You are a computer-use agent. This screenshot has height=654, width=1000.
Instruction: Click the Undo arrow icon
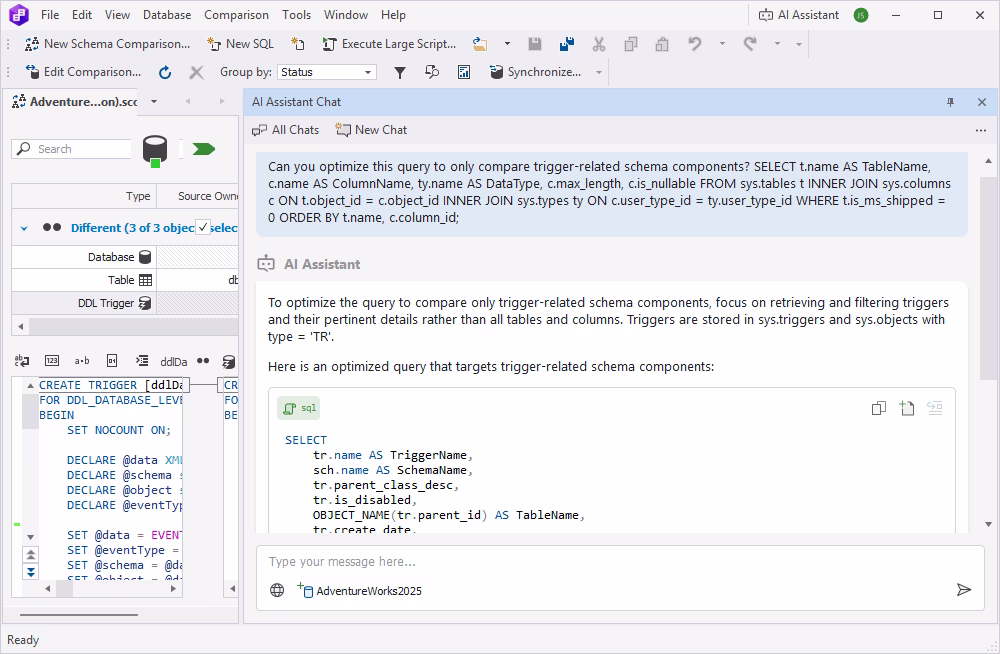point(695,44)
